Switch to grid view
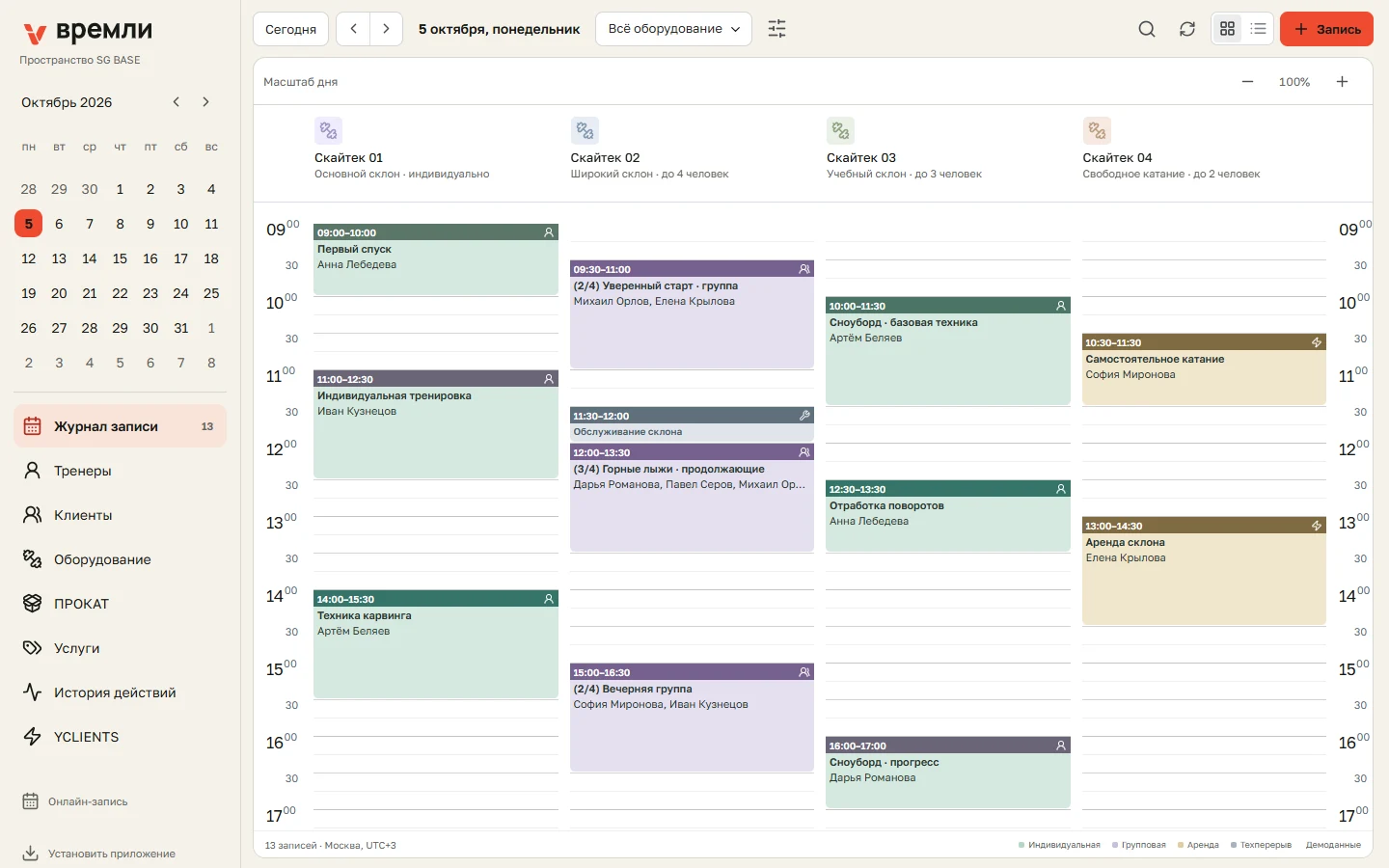Image resolution: width=1389 pixels, height=868 pixels. [x=1227, y=29]
